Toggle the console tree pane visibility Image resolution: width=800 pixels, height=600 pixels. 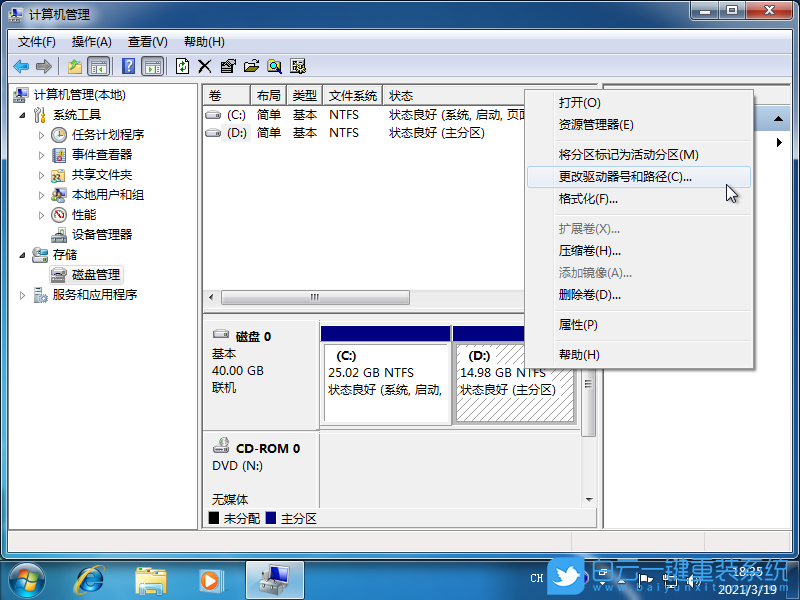pyautogui.click(x=98, y=66)
